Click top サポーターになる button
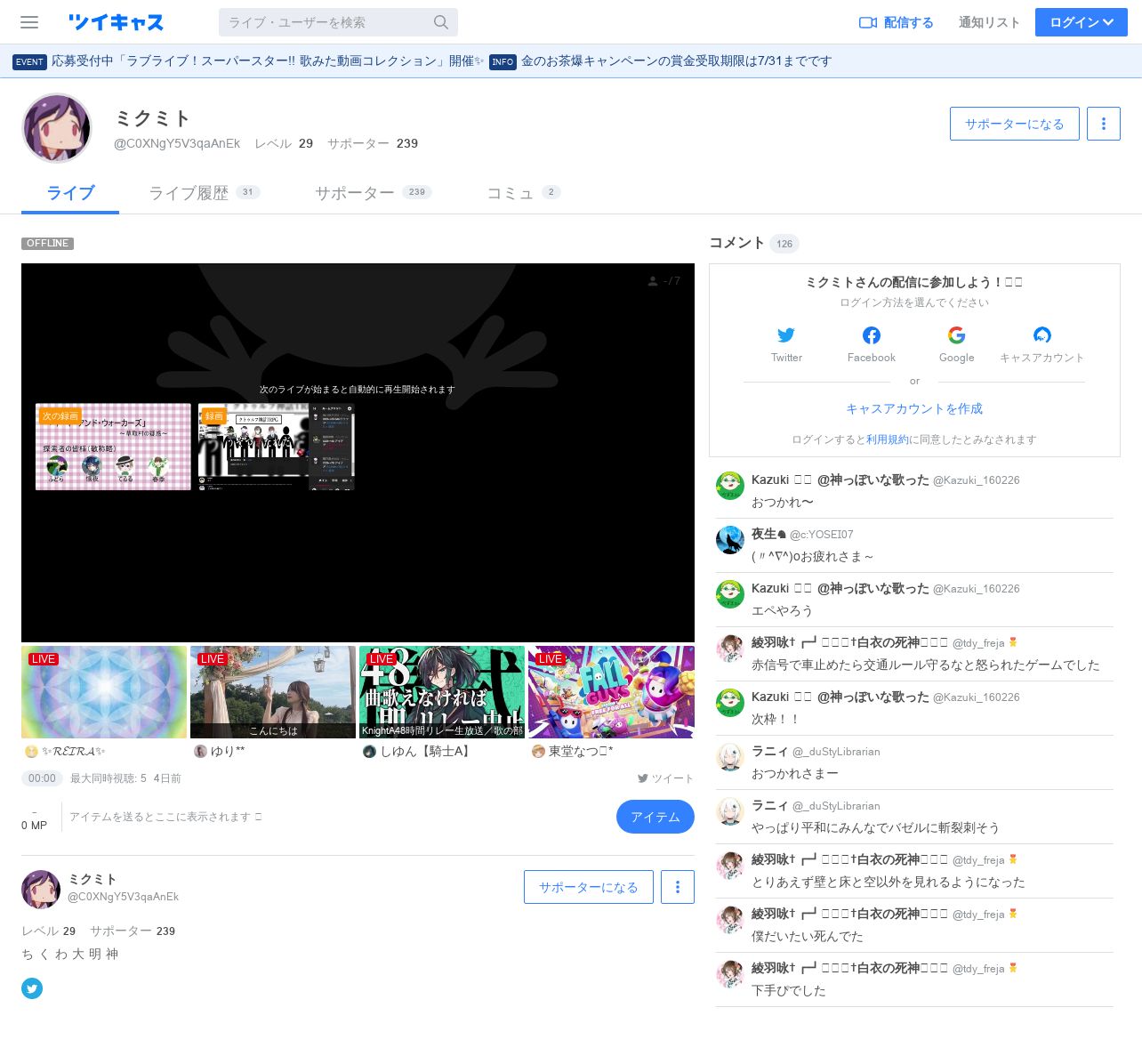This screenshot has width=1142, height=1064. pyautogui.click(x=1015, y=124)
